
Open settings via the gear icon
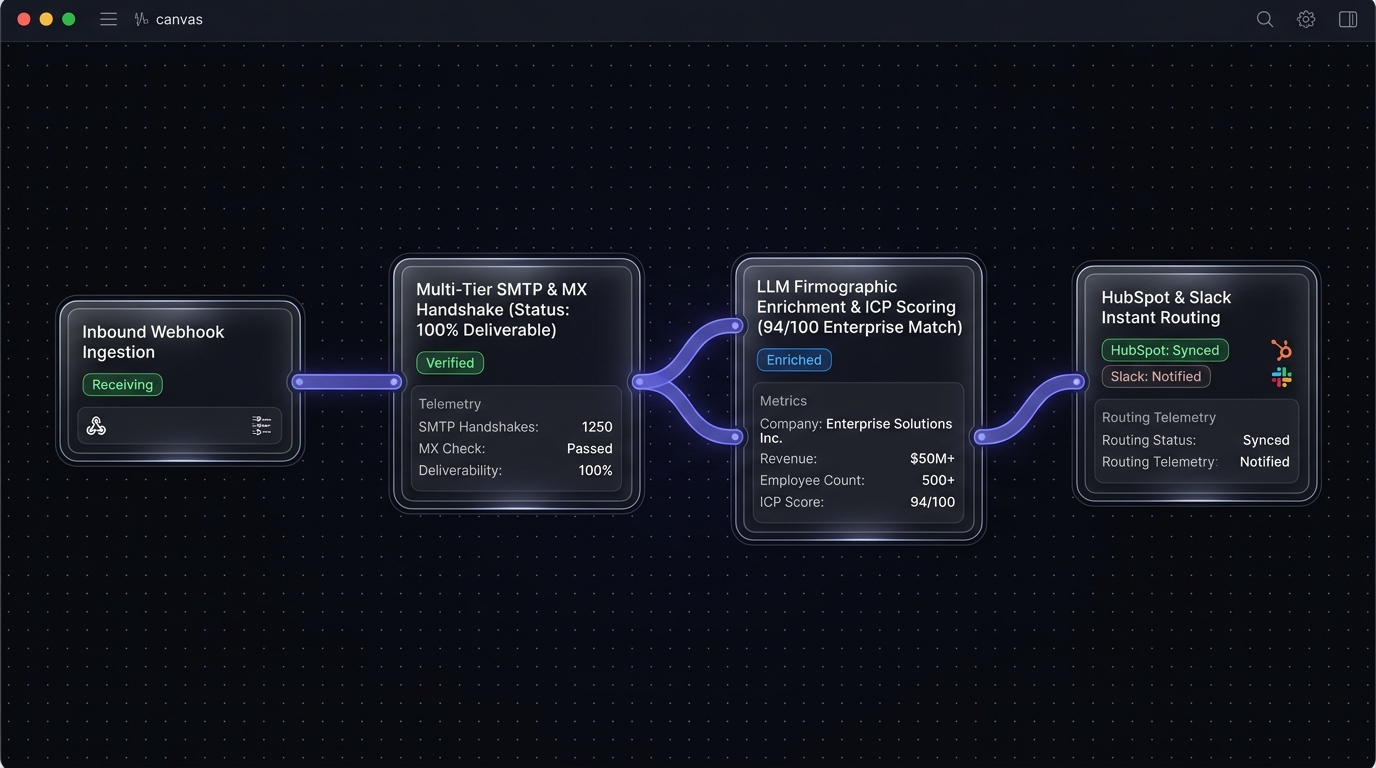click(x=1306, y=19)
